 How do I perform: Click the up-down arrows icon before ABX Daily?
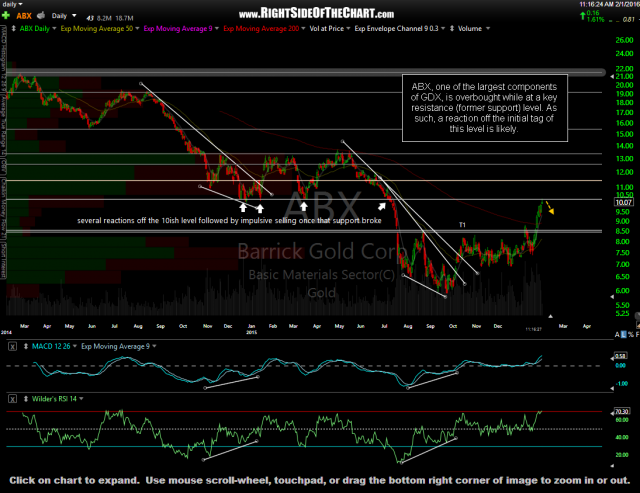(x=13, y=29)
